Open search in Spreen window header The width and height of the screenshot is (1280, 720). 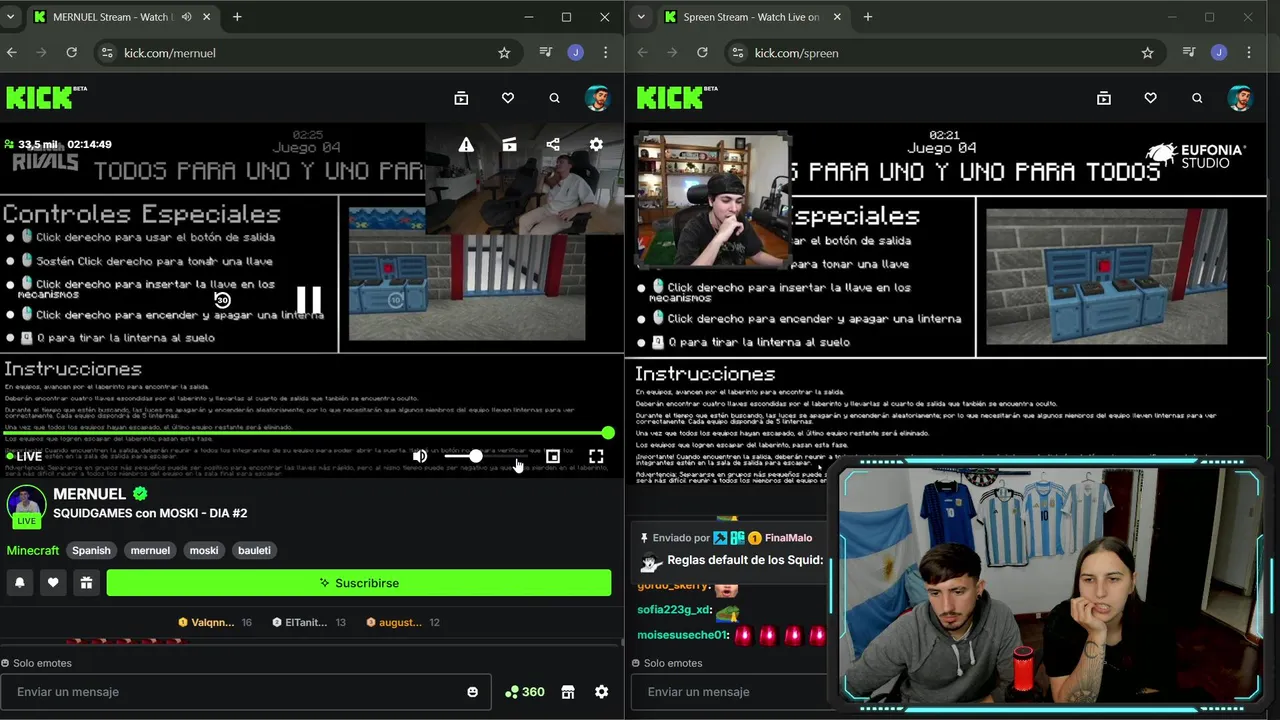(1197, 98)
